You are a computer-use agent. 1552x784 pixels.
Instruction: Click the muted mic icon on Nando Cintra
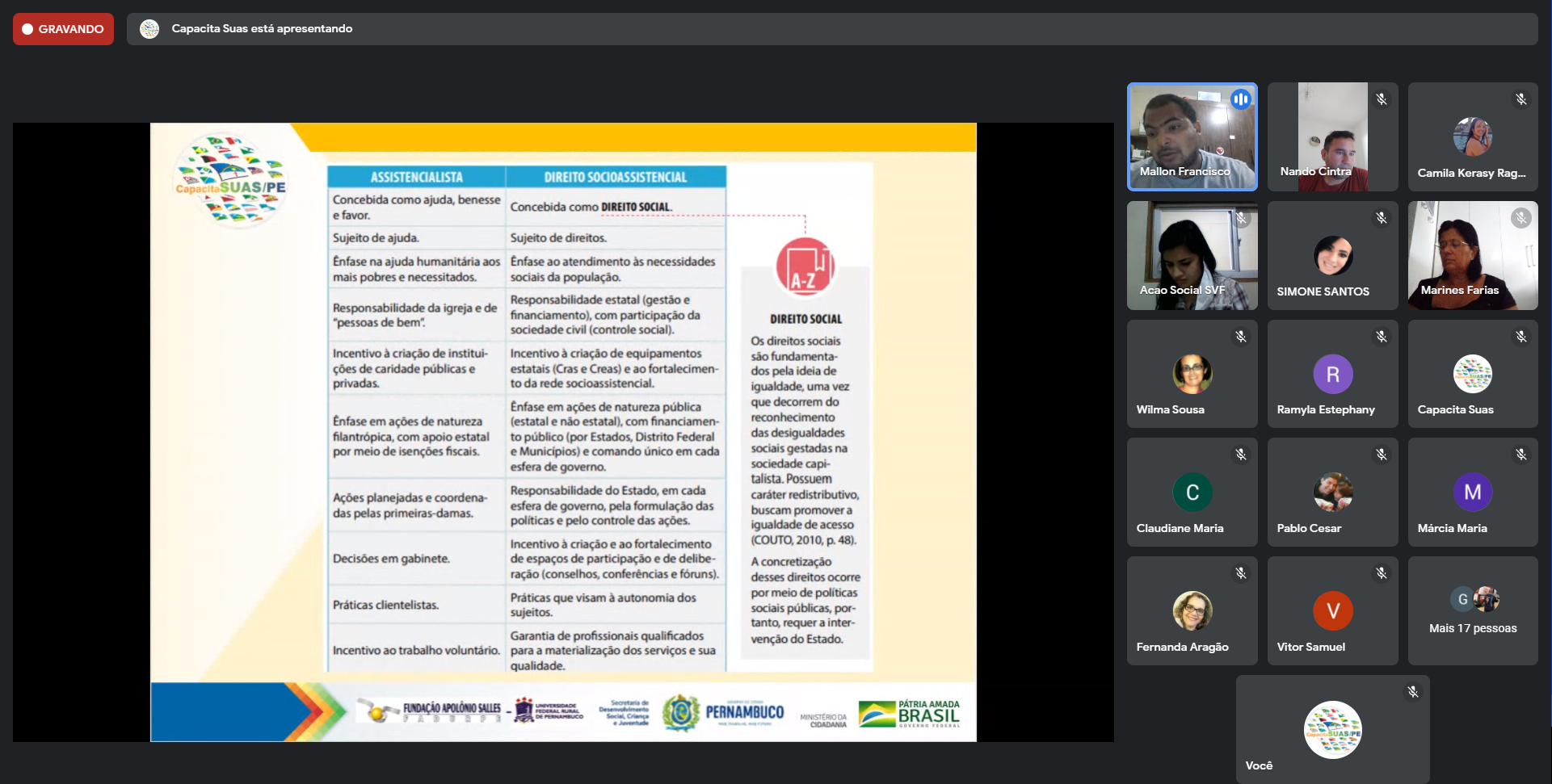coord(1382,99)
